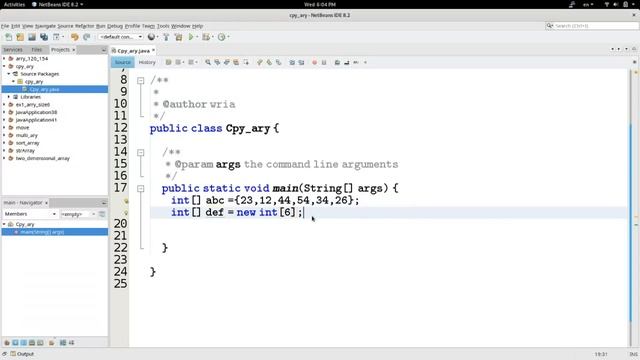Open the Debug menu
Screen dimensions: 640x360
[x=115, y=26]
